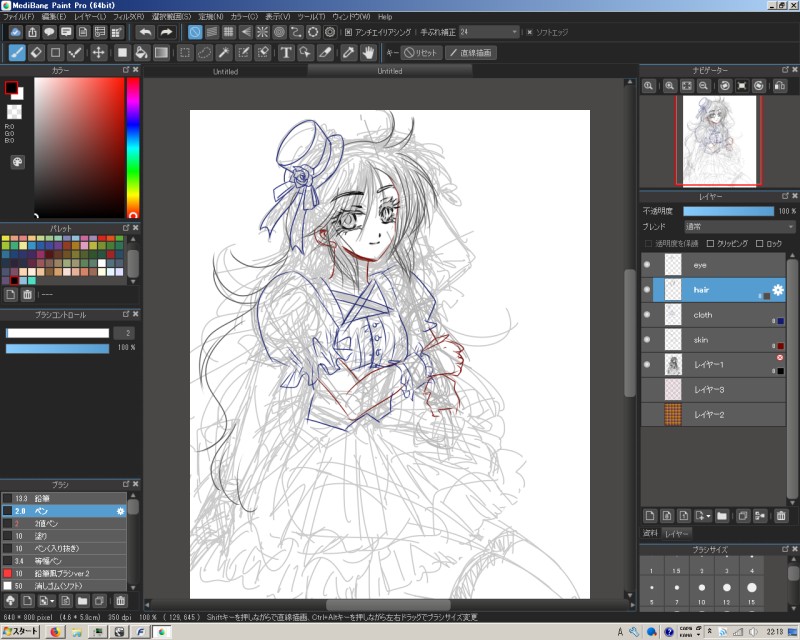Select the 2値ペン brush
The height and width of the screenshot is (640, 800).
[x=64, y=523]
